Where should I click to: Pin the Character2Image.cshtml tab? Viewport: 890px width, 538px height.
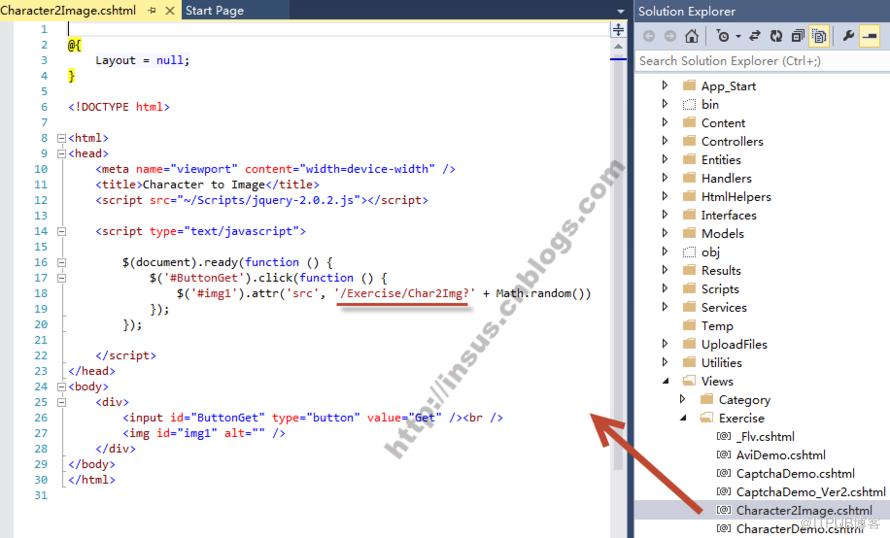coord(152,10)
